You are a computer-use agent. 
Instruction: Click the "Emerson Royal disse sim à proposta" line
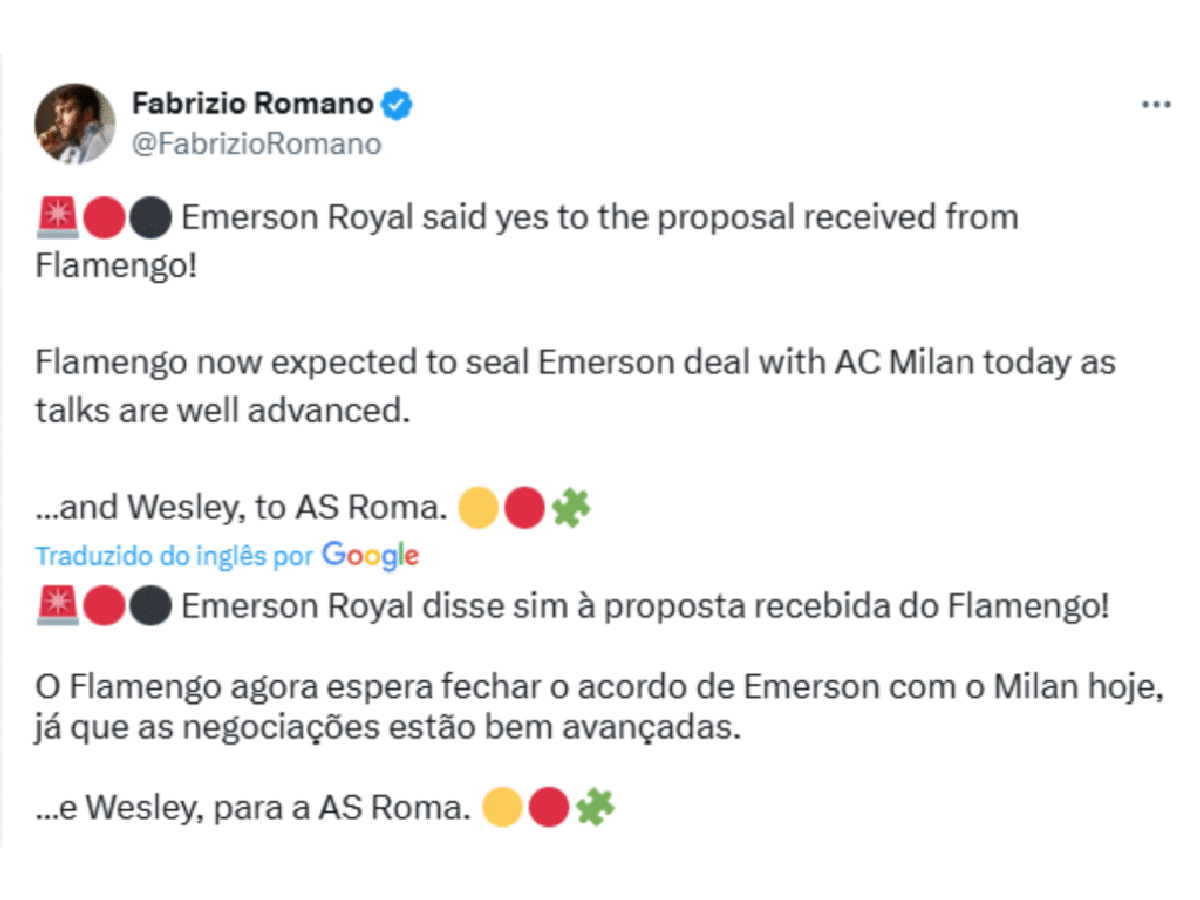click(645, 607)
